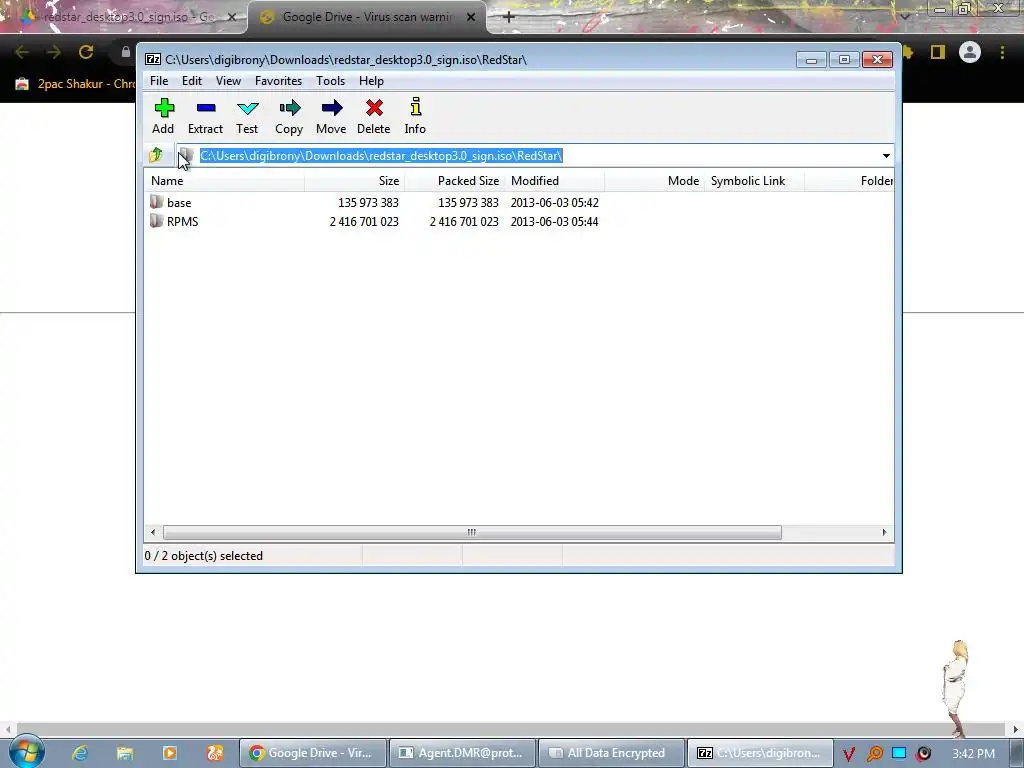Click the 7-Zip scrollbar right arrow

point(885,532)
